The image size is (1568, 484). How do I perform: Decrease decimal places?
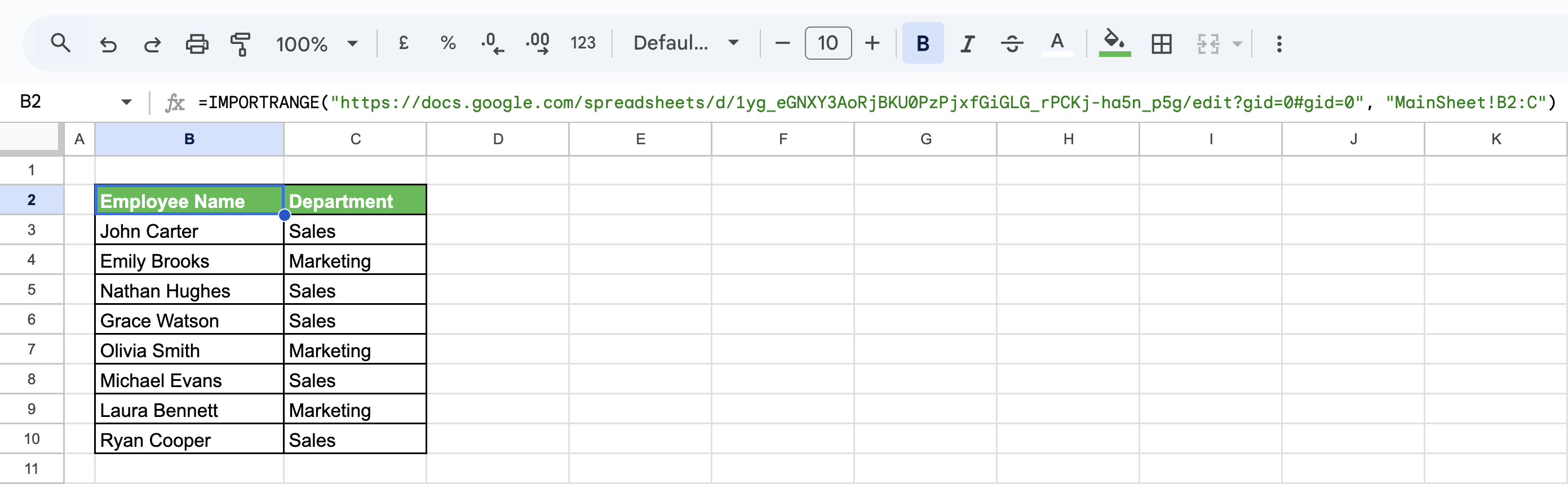493,44
